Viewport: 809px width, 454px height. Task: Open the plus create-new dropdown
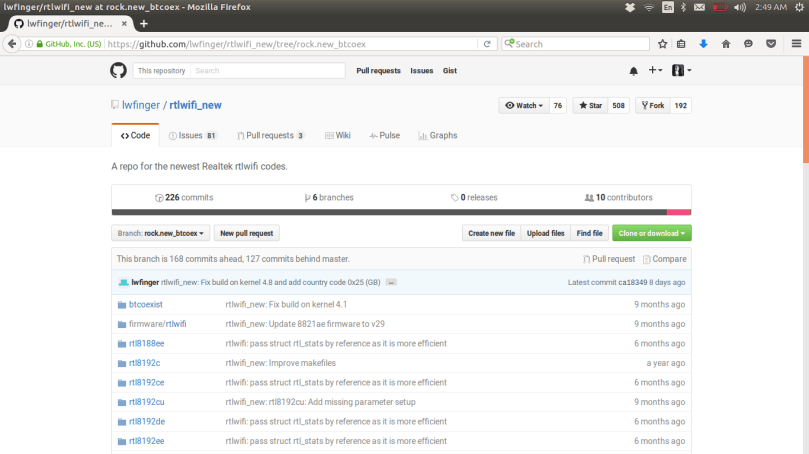coord(655,70)
